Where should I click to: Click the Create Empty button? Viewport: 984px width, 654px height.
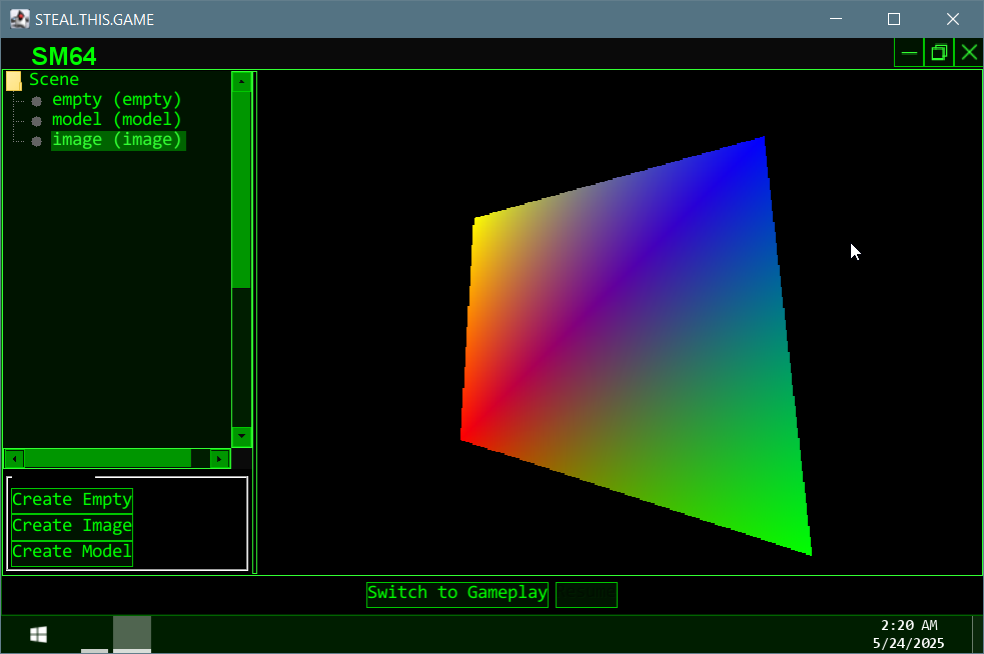click(72, 500)
